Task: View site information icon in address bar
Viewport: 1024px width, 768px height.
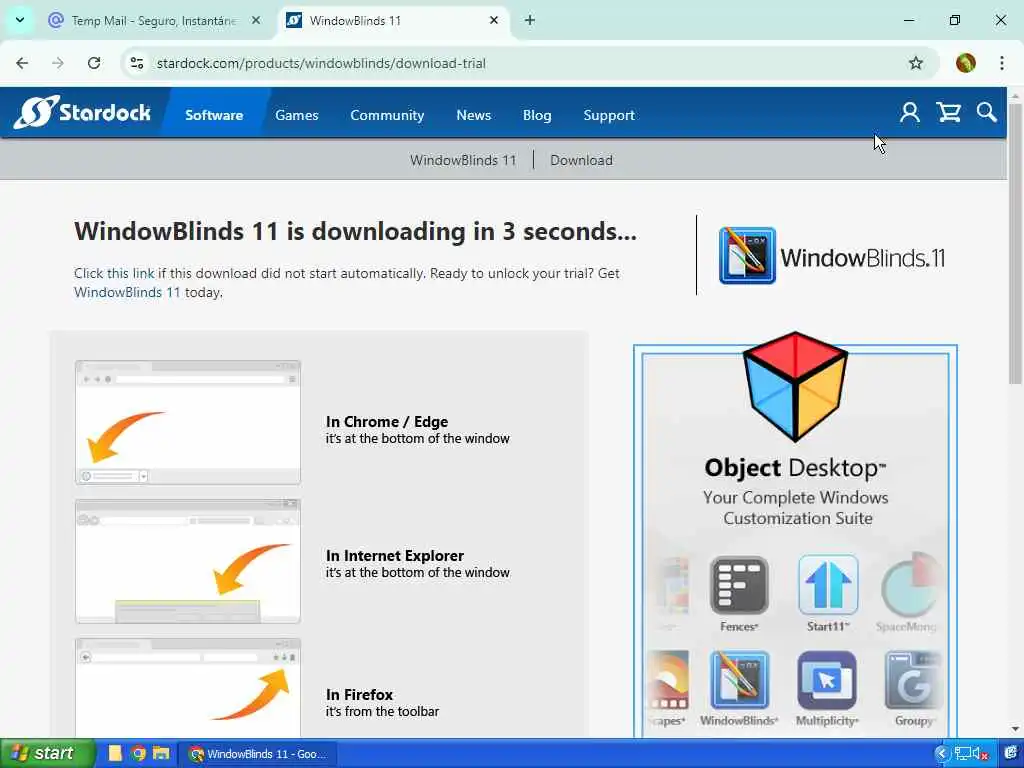Action: coord(137,63)
